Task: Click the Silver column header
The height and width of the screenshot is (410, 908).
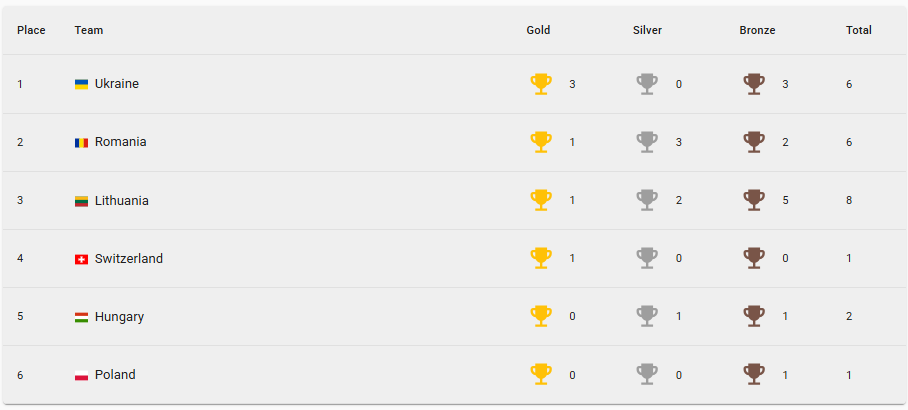Action: [x=647, y=30]
